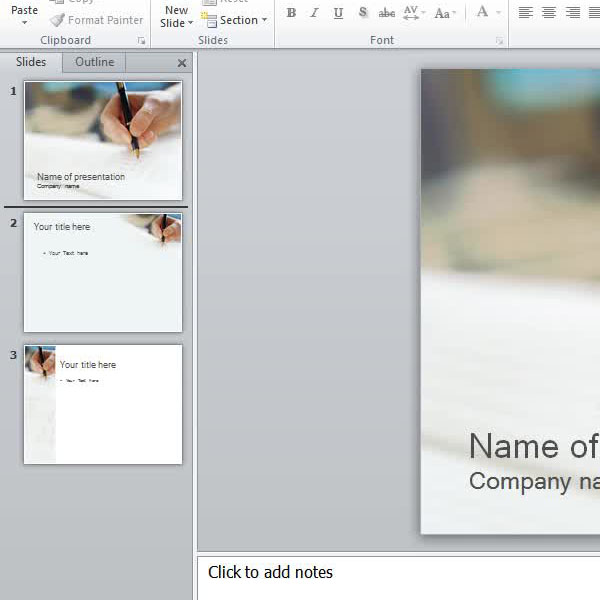Open the Paste options dropdown arrow
600x600 pixels.
pos(24,23)
